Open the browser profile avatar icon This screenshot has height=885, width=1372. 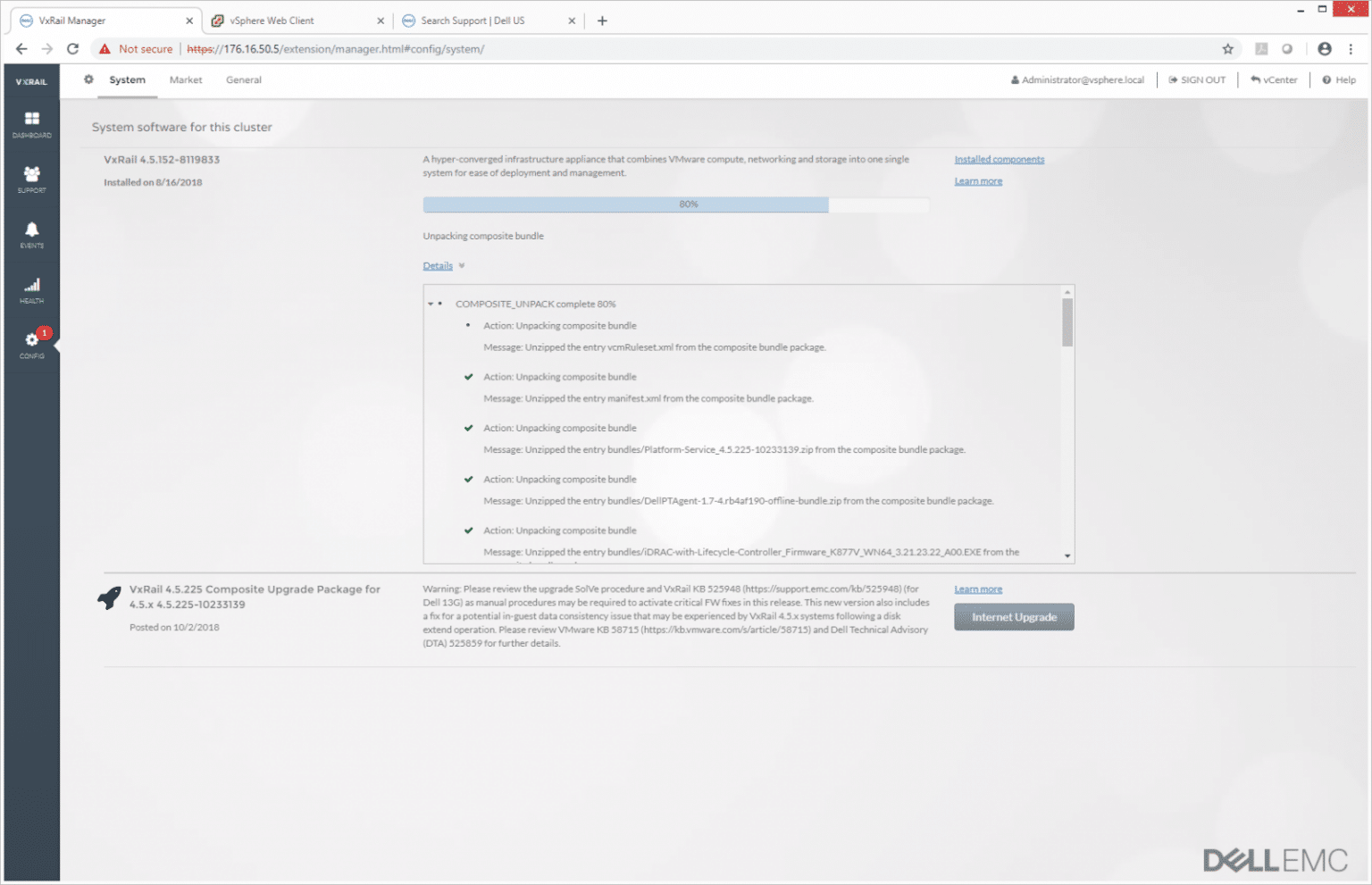[x=1325, y=48]
